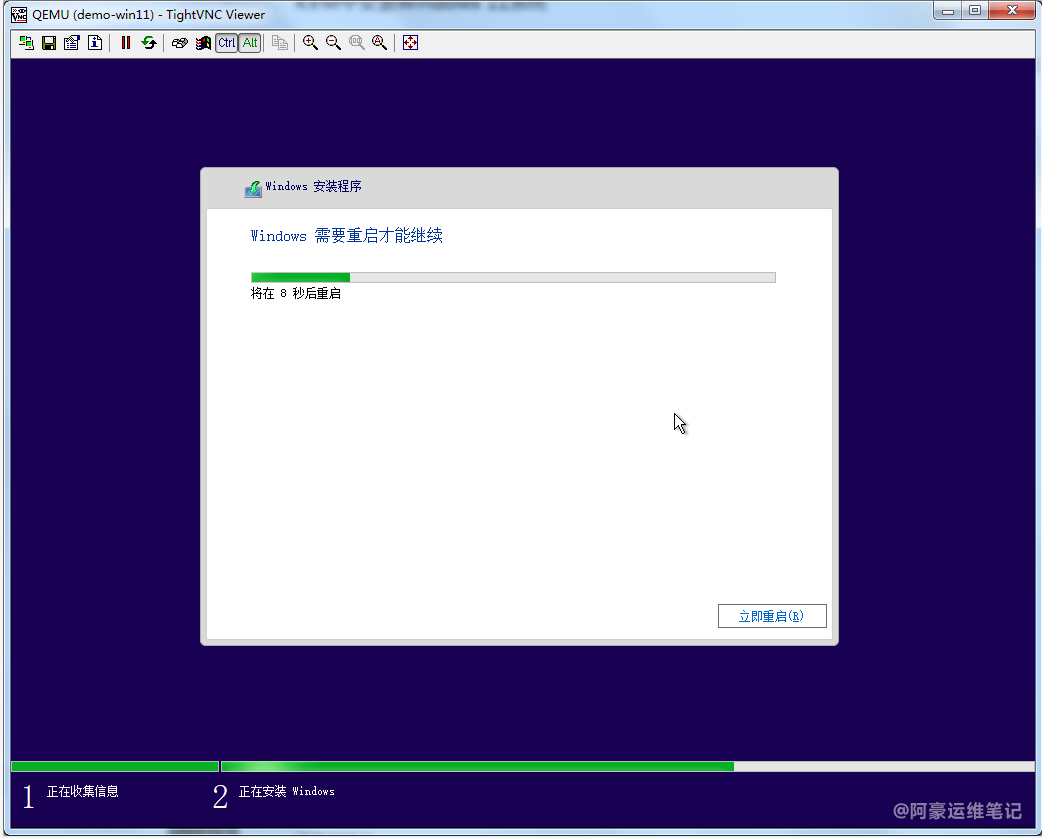Refresh the remote screen with the green arrows icon
This screenshot has height=838, width=1042.
point(149,43)
